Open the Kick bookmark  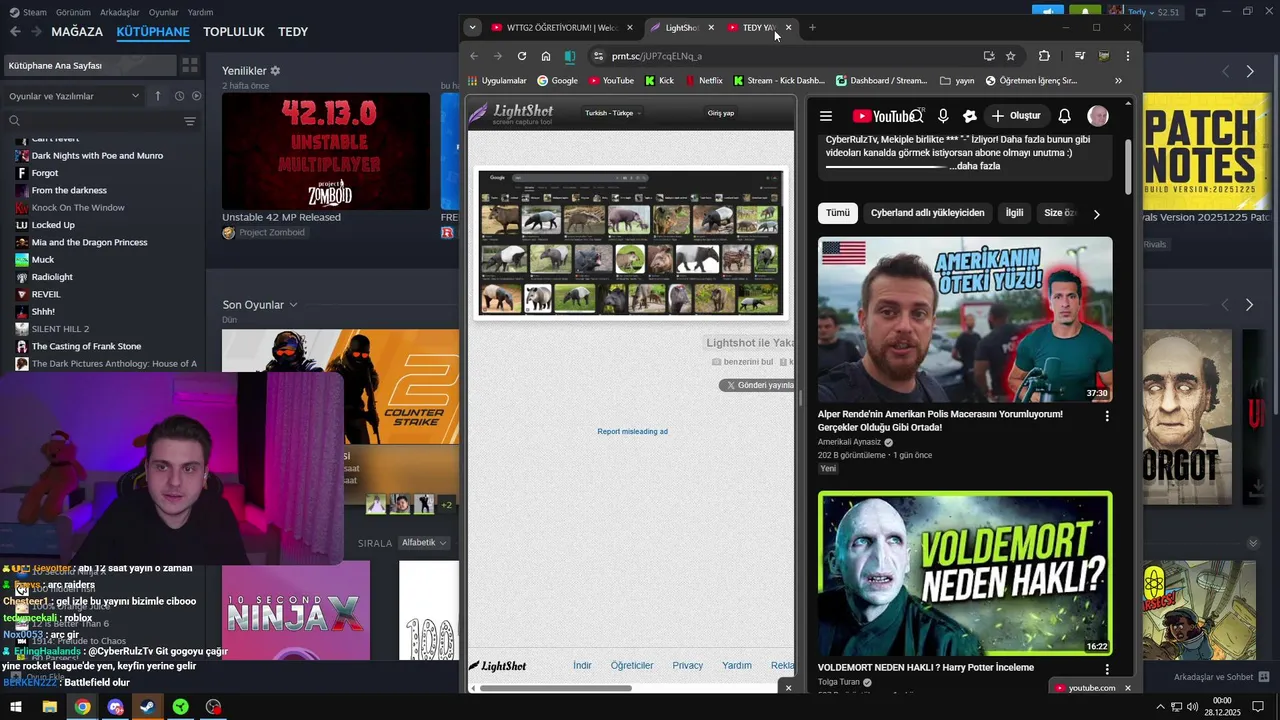pyautogui.click(x=659, y=81)
